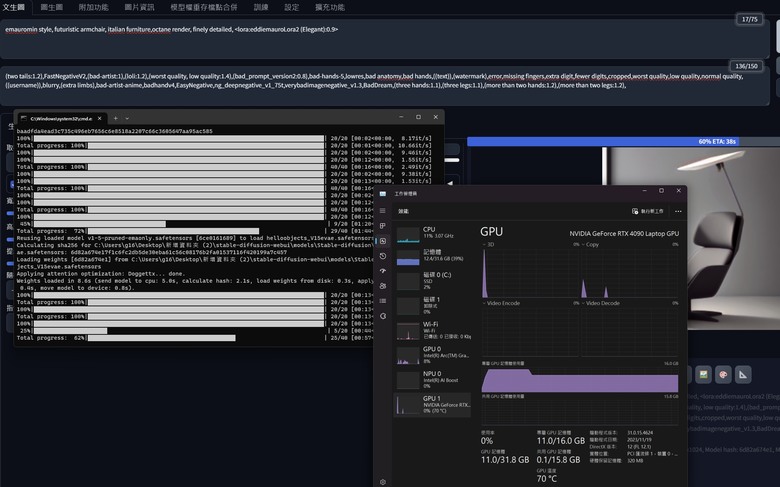780x487 pixels.
Task: Open the 圖片資訊 tab
Action: 139,7
